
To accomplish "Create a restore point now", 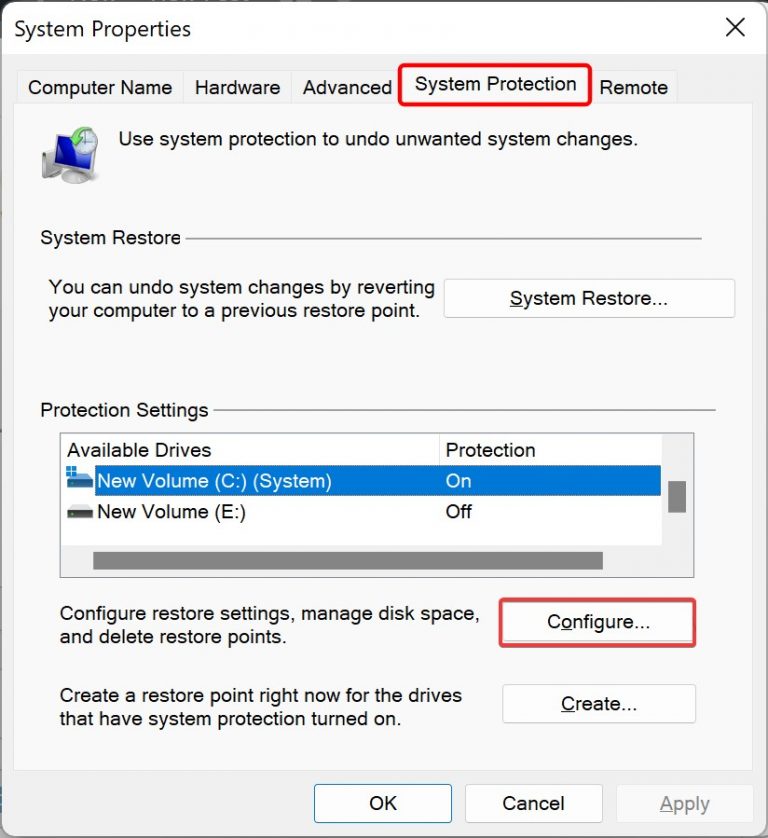I will [598, 703].
